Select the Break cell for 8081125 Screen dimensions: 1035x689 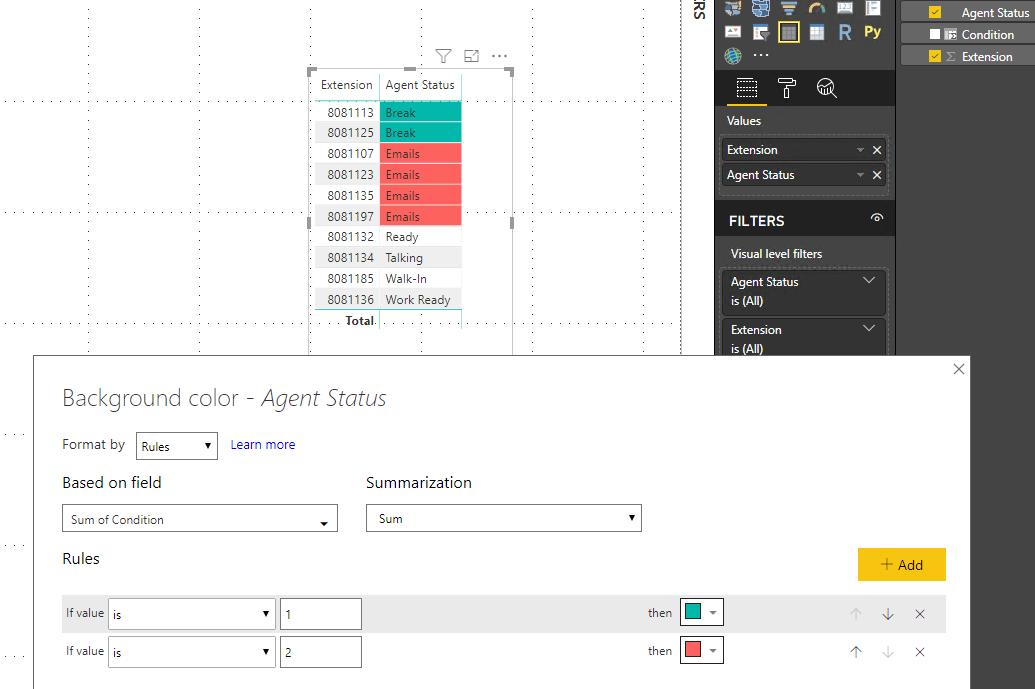pyautogui.click(x=420, y=133)
